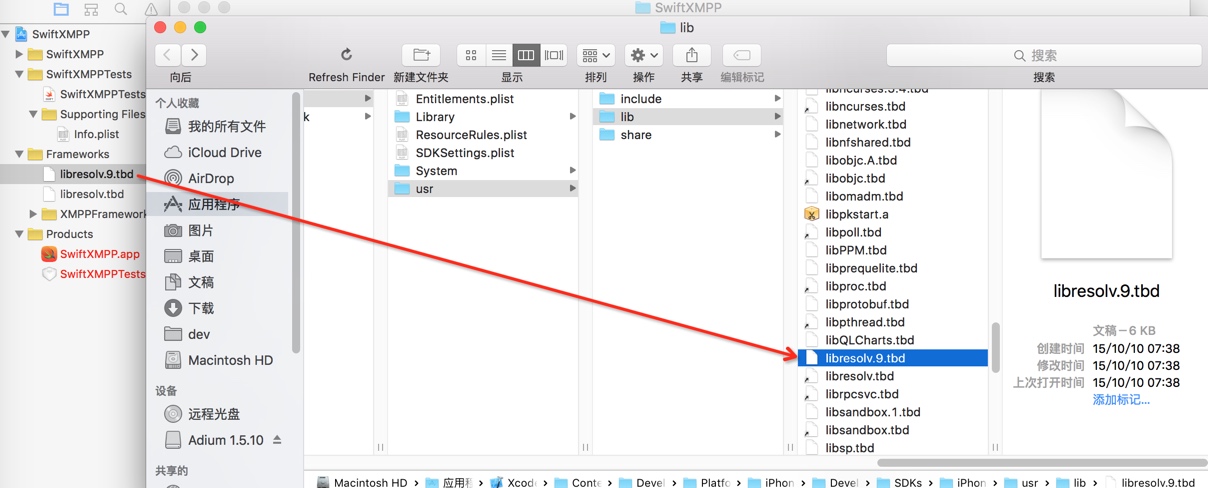Collapse SwiftXMPP project root in Xcode
This screenshot has height=488, width=1208.
point(6,34)
